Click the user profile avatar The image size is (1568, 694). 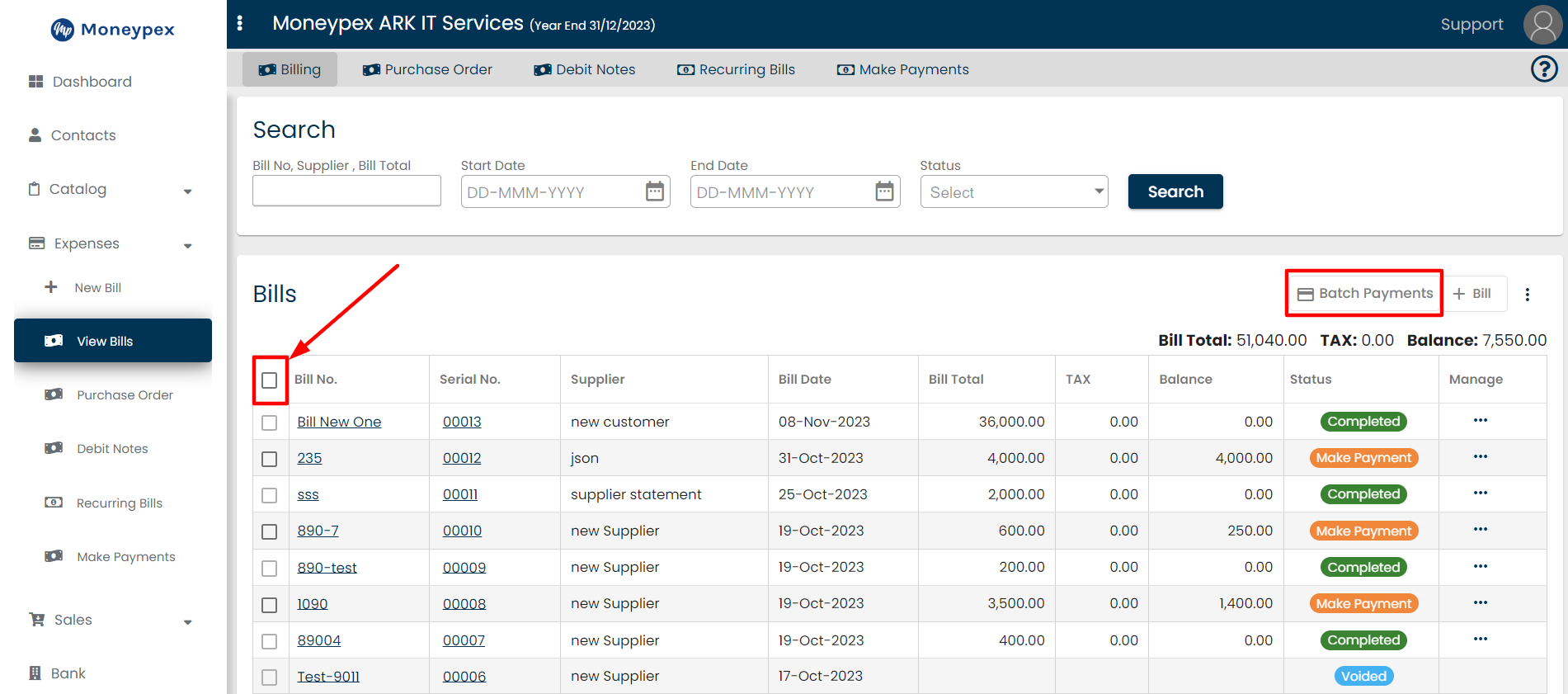1542,25
